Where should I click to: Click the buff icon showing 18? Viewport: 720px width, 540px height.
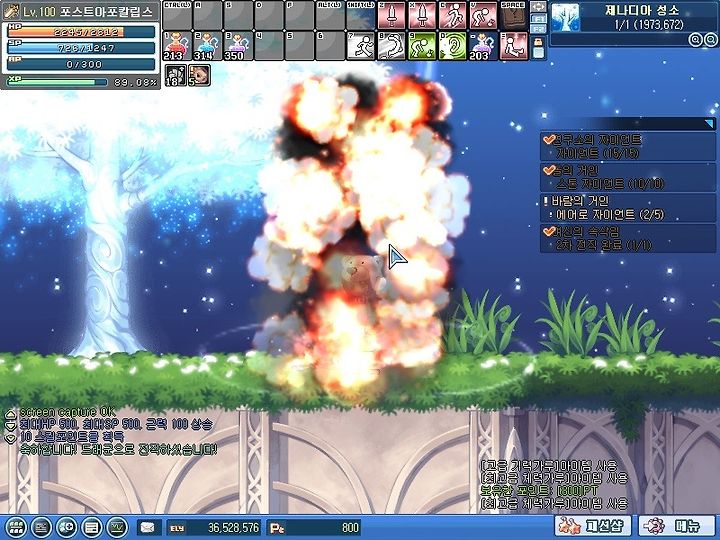tap(175, 75)
